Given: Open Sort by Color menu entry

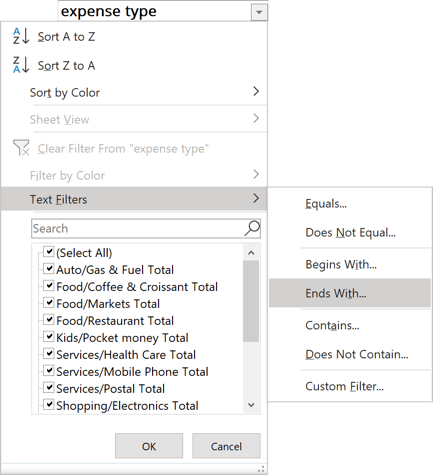Looking at the screenshot, I should click(x=134, y=92).
